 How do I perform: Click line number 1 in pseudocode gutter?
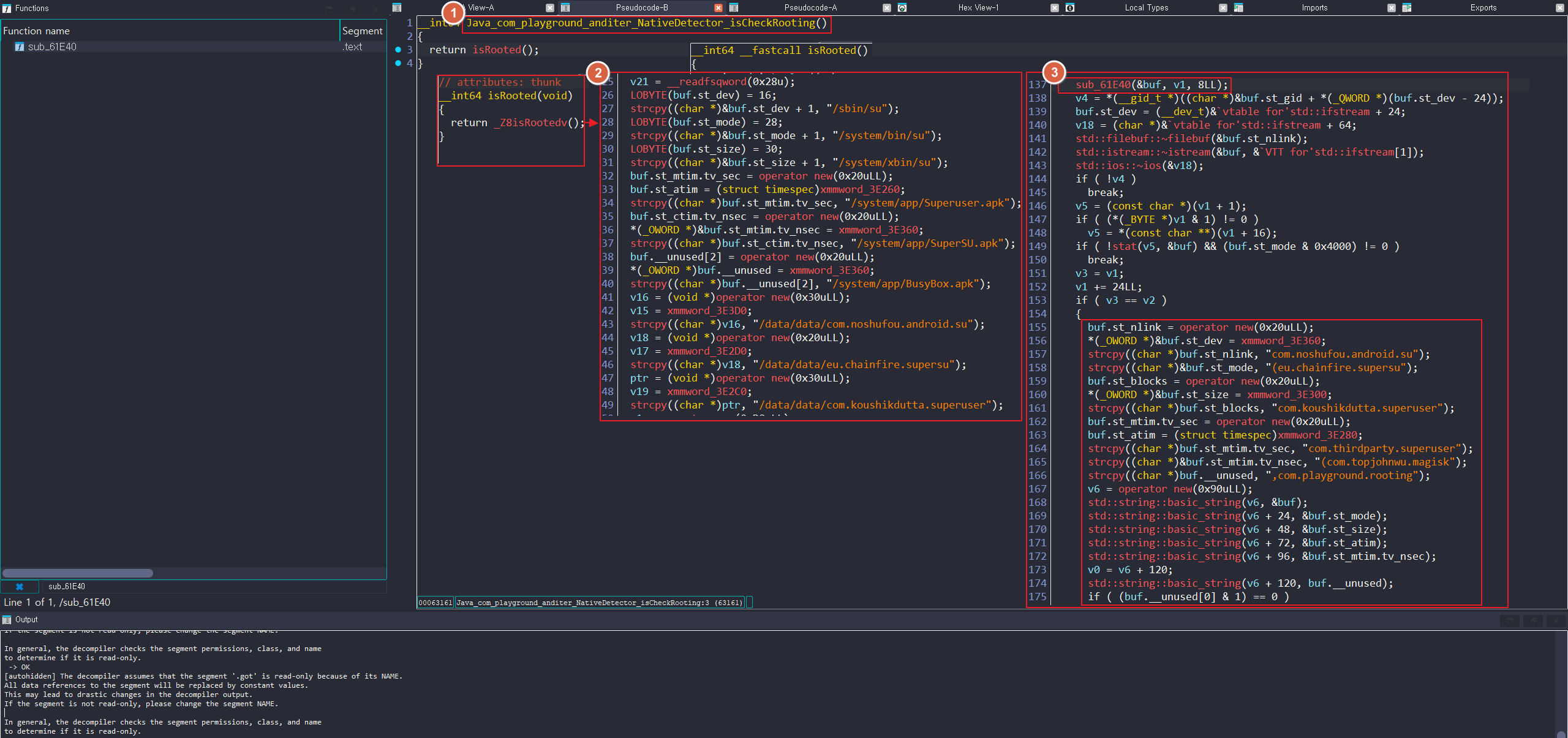click(x=410, y=23)
